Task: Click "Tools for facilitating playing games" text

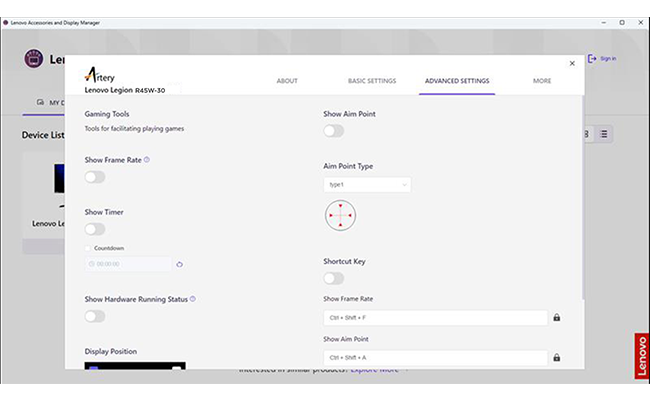Action: pyautogui.click(x=134, y=128)
